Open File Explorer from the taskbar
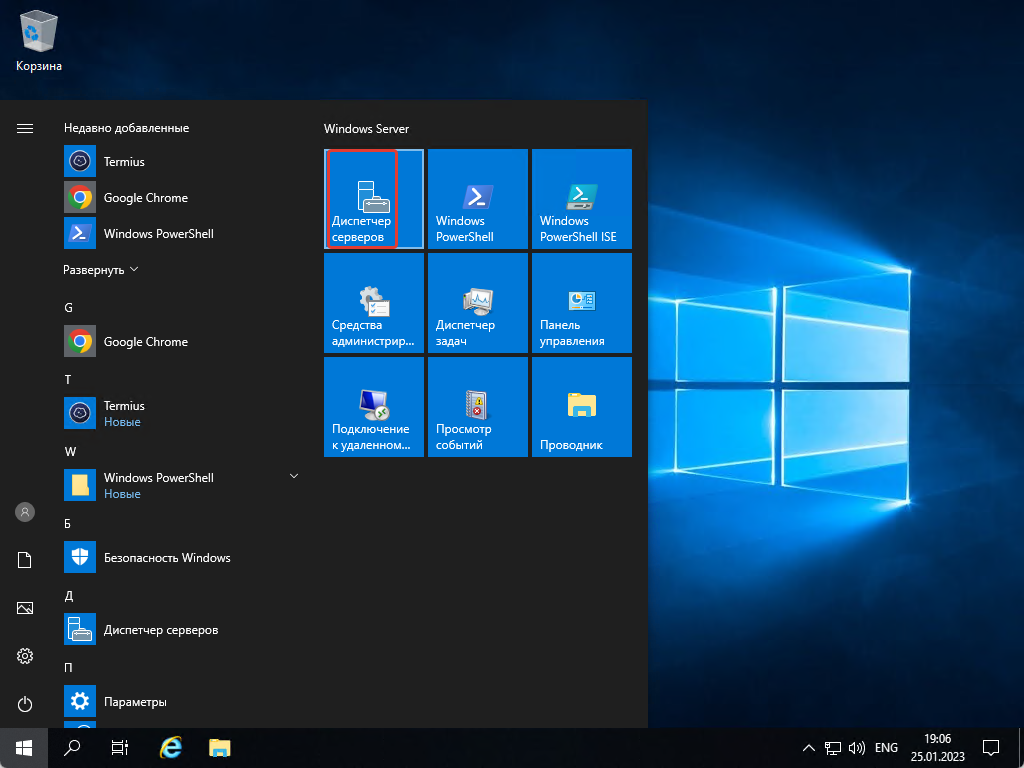 tap(220, 748)
